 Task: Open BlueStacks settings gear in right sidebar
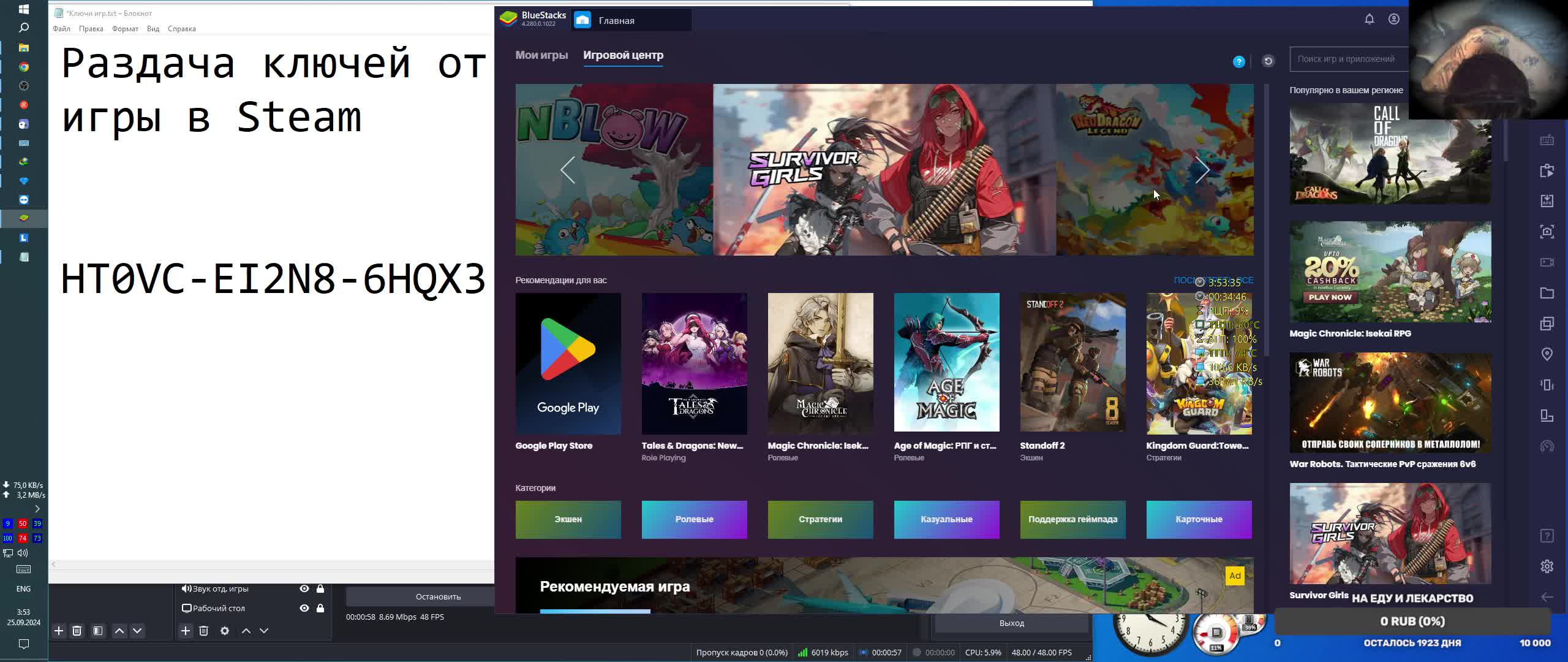tap(1547, 566)
